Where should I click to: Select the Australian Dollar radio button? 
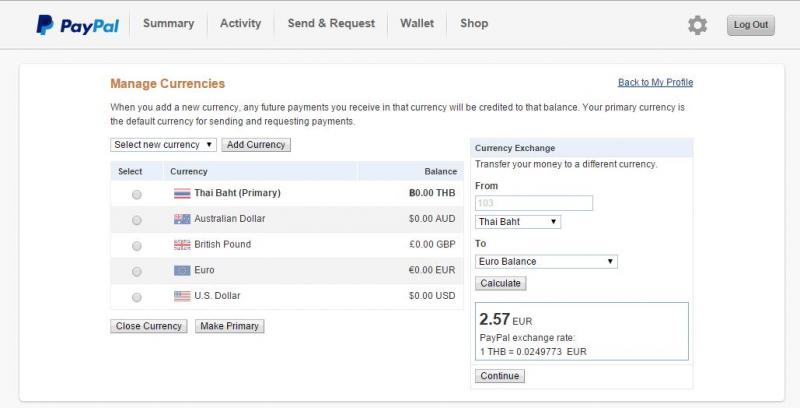tap(137, 220)
